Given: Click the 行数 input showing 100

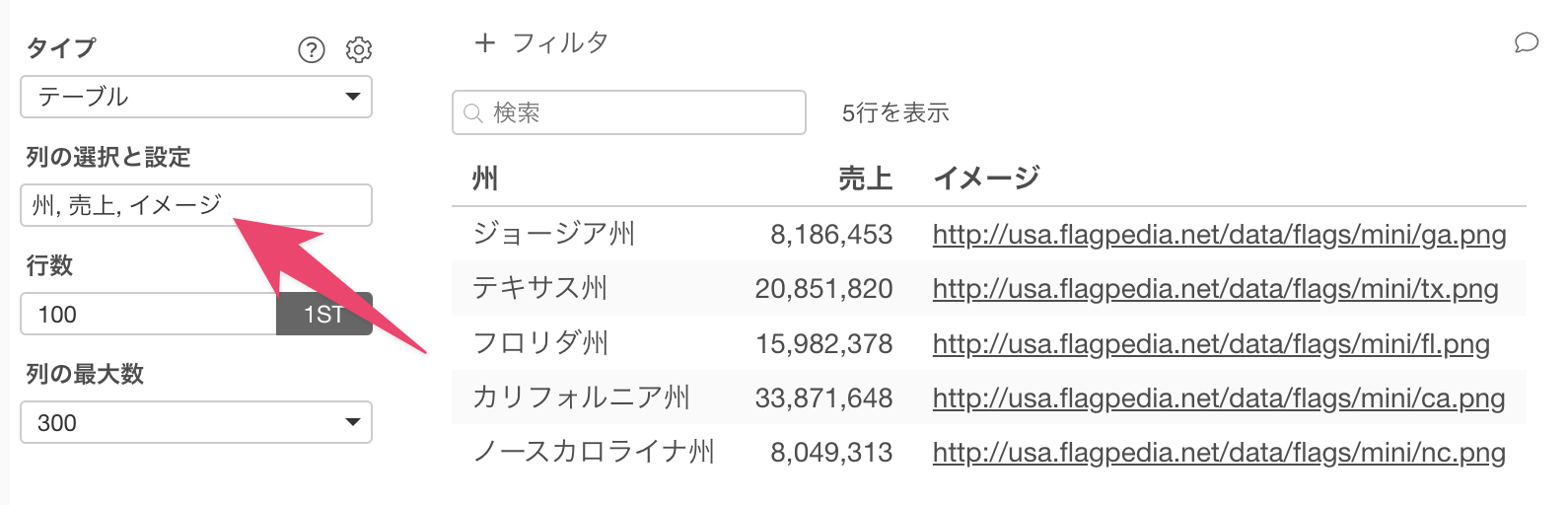Looking at the screenshot, I should [x=148, y=314].
